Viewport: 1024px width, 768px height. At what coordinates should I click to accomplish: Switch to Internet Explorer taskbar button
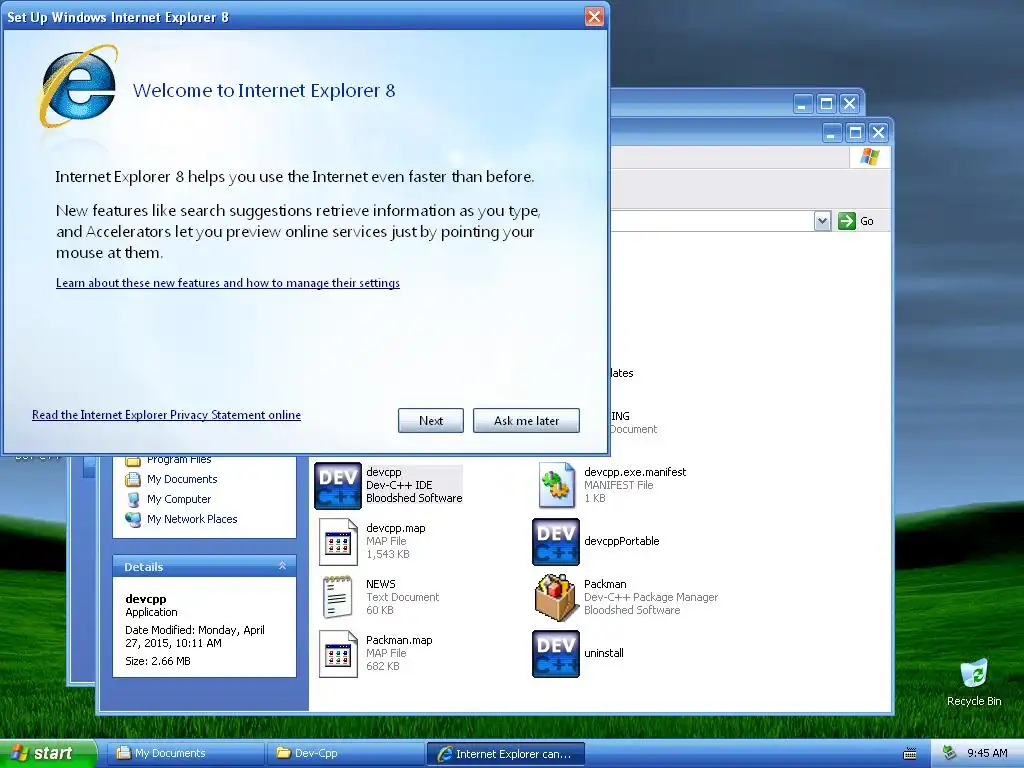[x=505, y=754]
